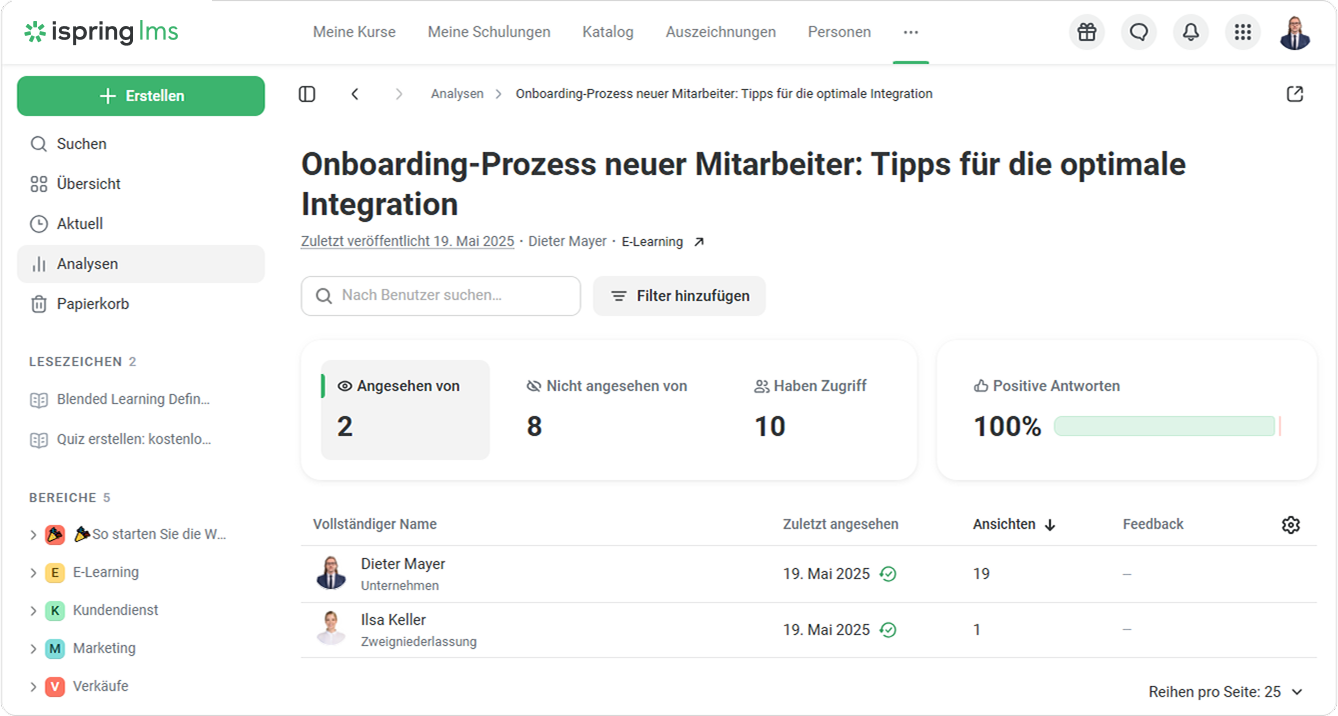Click the Nach Benutzer suchen field
This screenshot has height=716, width=1338.
pos(441,296)
